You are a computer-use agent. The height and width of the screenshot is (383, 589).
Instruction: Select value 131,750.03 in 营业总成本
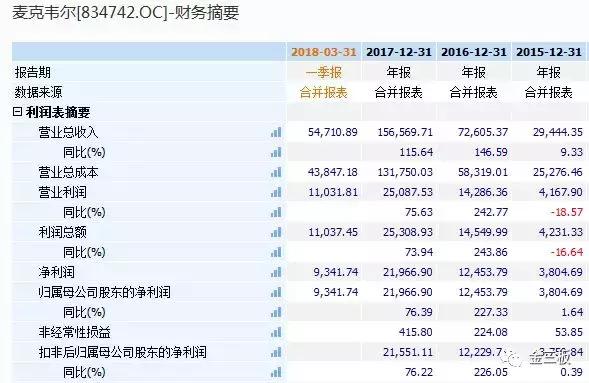click(405, 172)
